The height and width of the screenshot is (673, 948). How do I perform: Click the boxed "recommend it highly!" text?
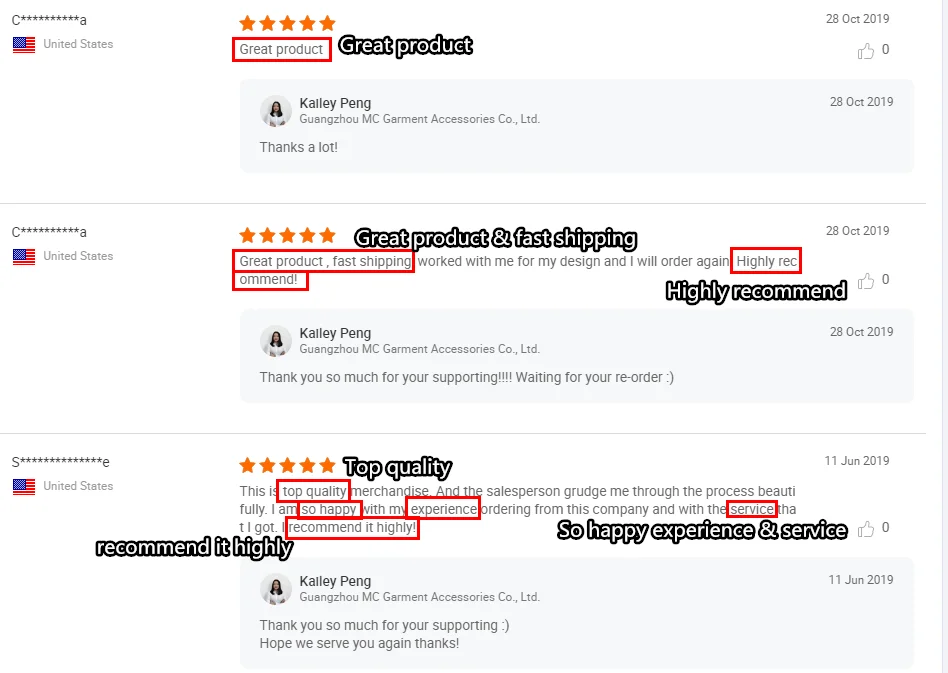(352, 527)
